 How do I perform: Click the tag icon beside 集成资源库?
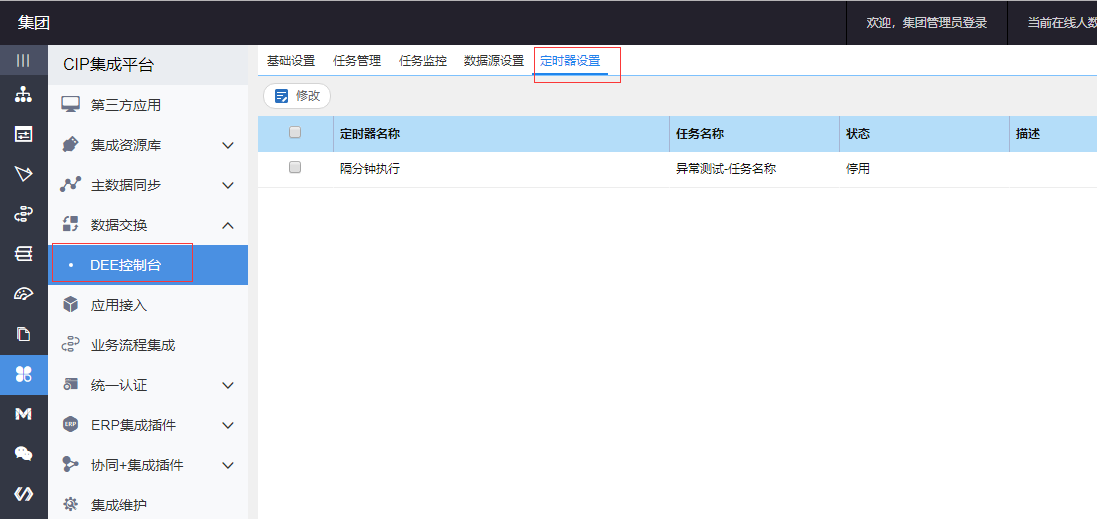[70, 145]
